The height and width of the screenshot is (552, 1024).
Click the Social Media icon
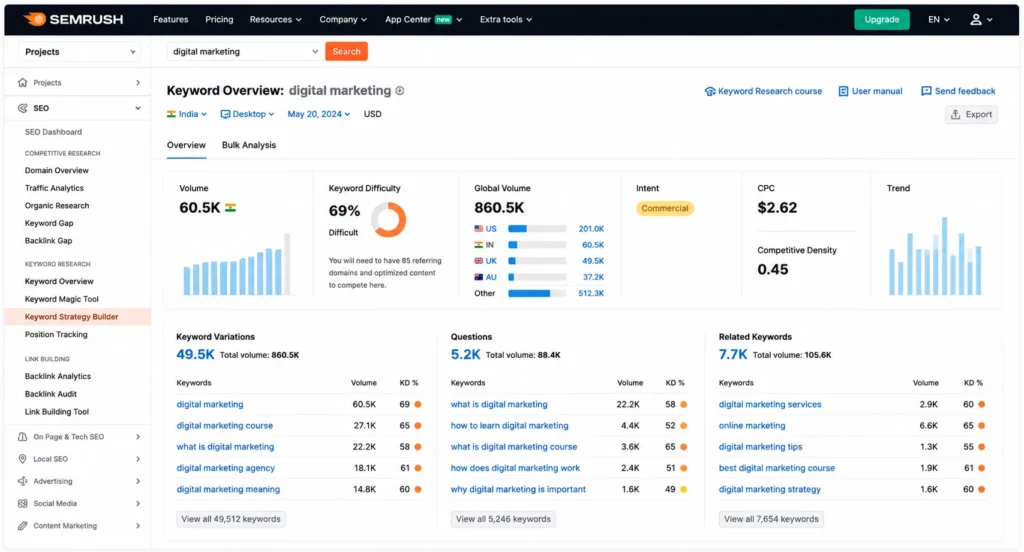(23, 503)
